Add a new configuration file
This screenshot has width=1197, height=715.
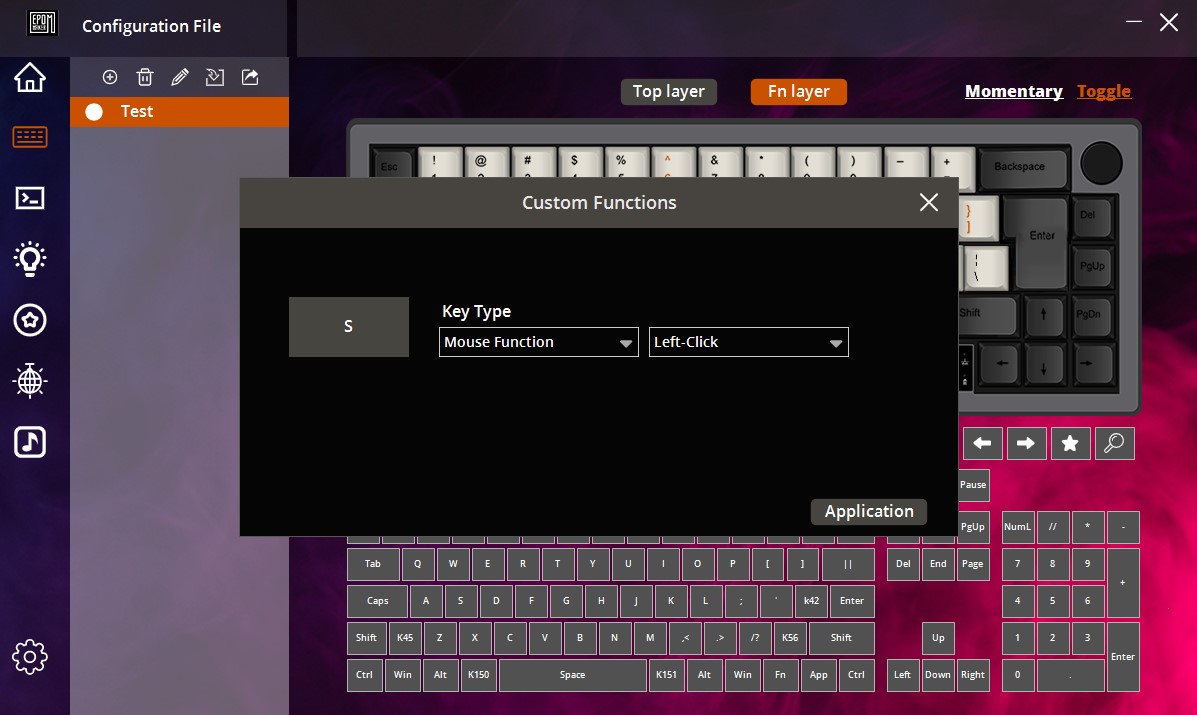[110, 77]
